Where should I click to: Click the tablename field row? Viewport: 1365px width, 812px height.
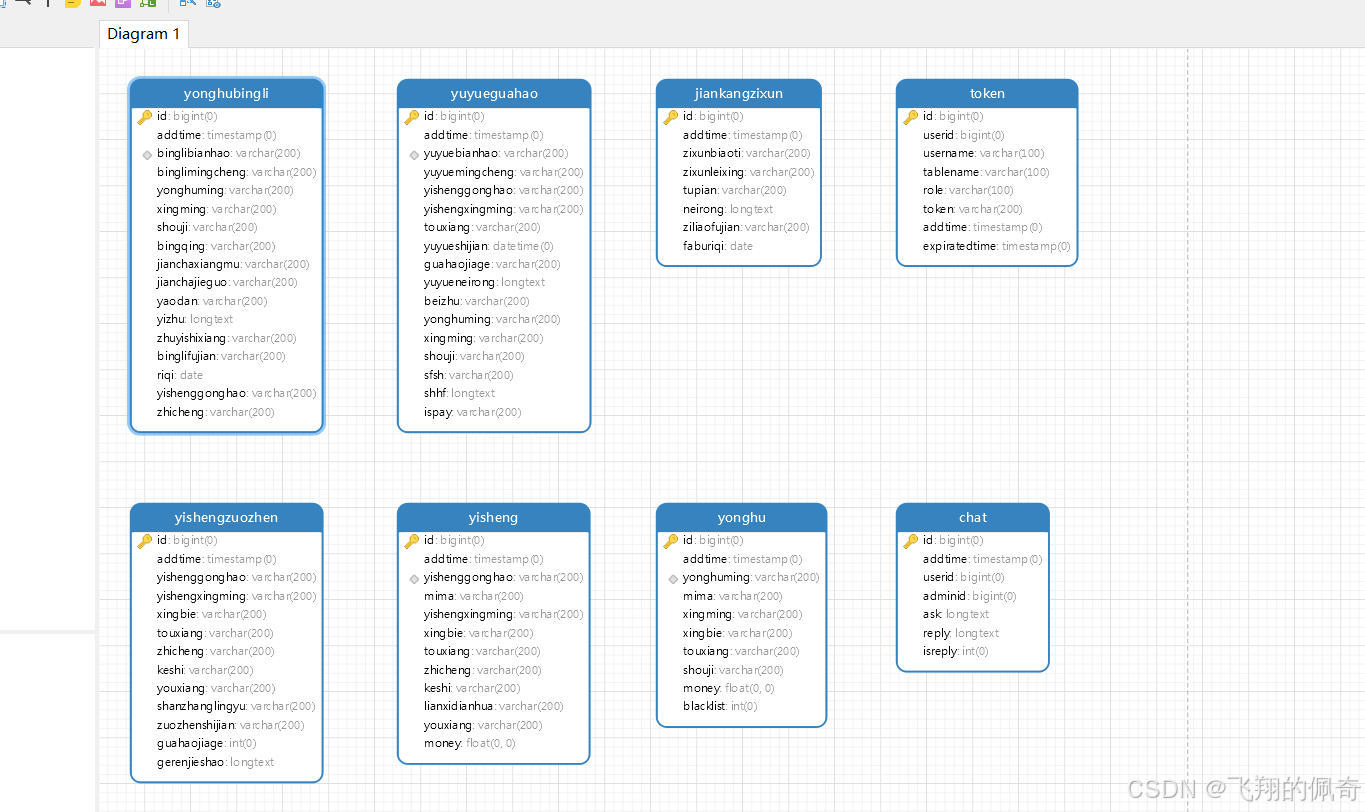pos(986,172)
